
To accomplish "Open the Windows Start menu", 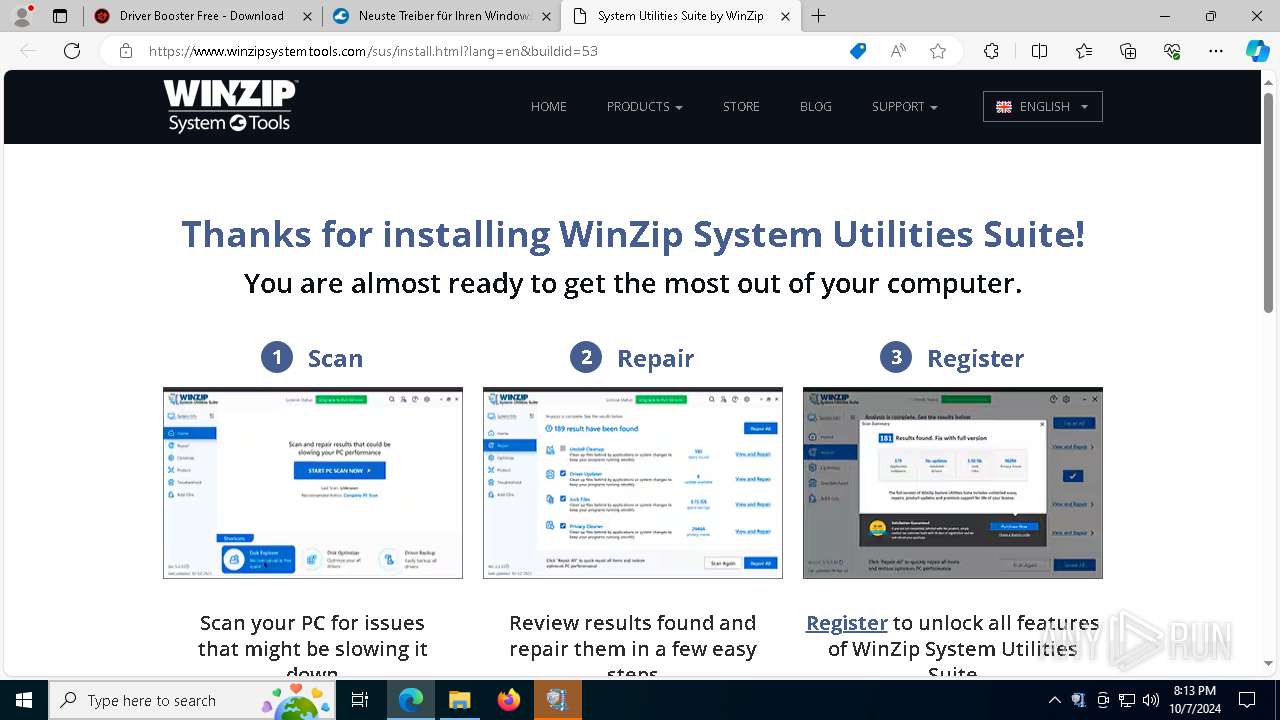I will pos(24,700).
